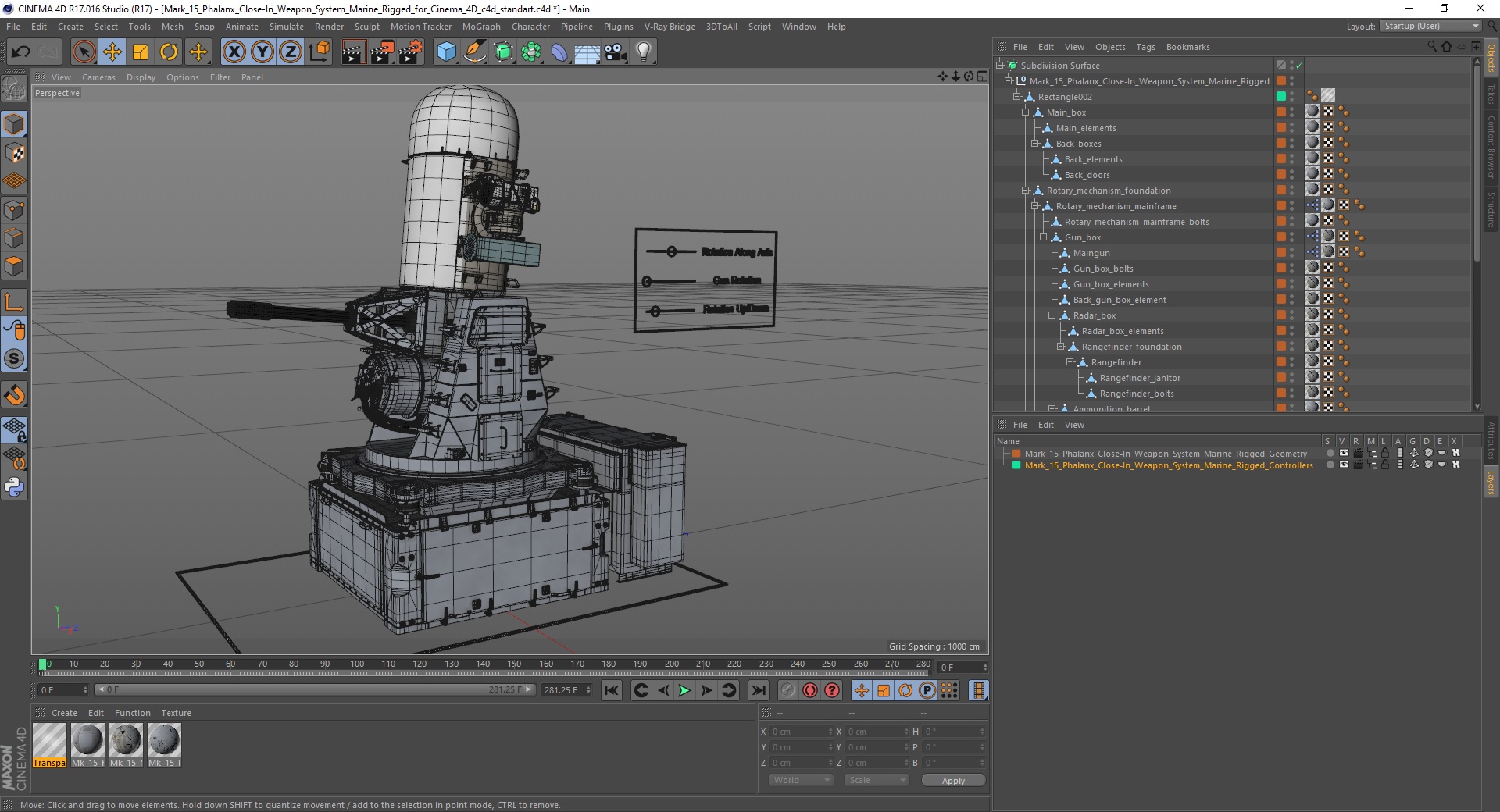Add a Light object
The width and height of the screenshot is (1500, 812).
[644, 52]
